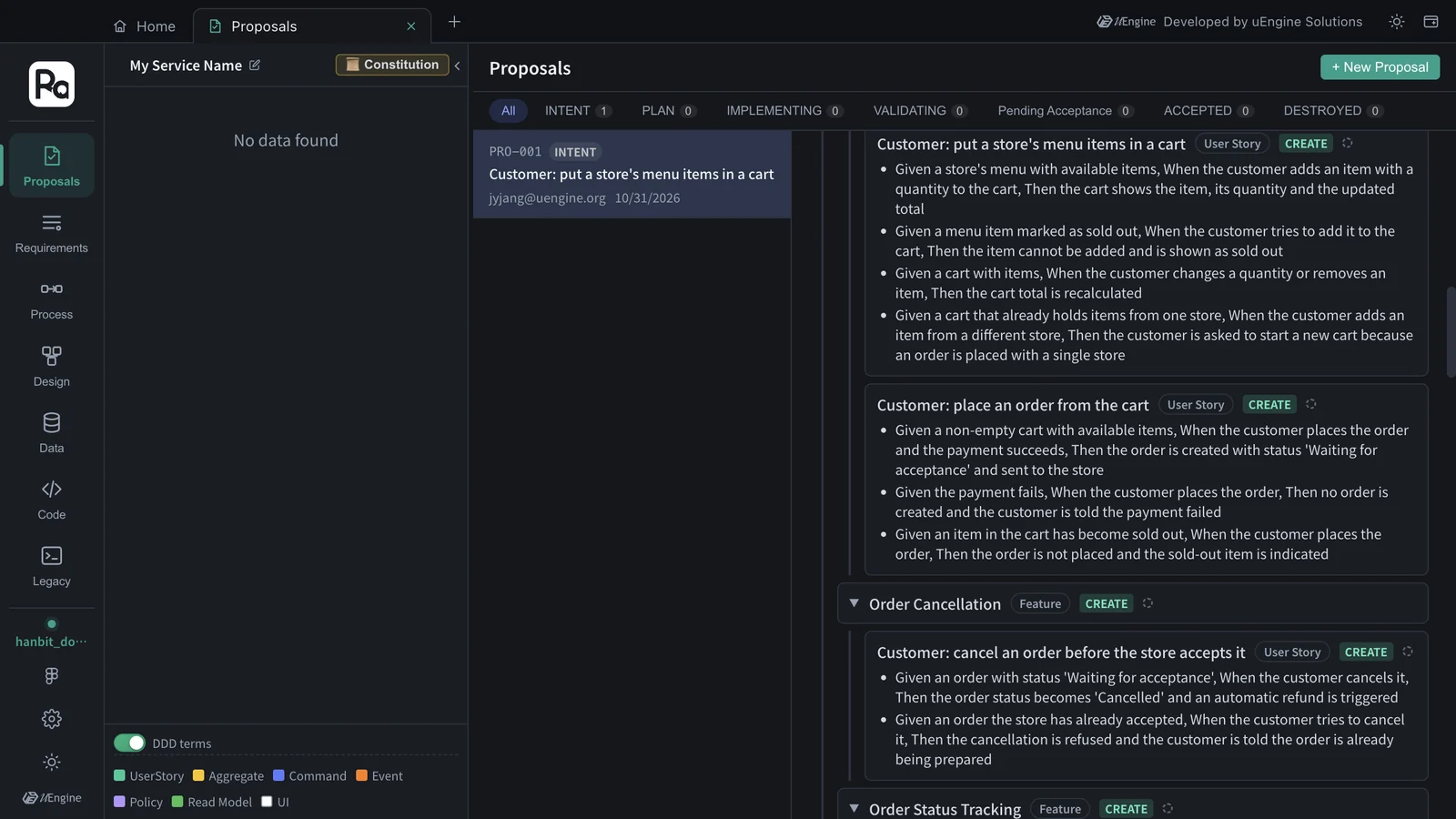Viewport: 1456px width, 819px height.
Task: Open settings gear in sidebar
Action: 52,719
